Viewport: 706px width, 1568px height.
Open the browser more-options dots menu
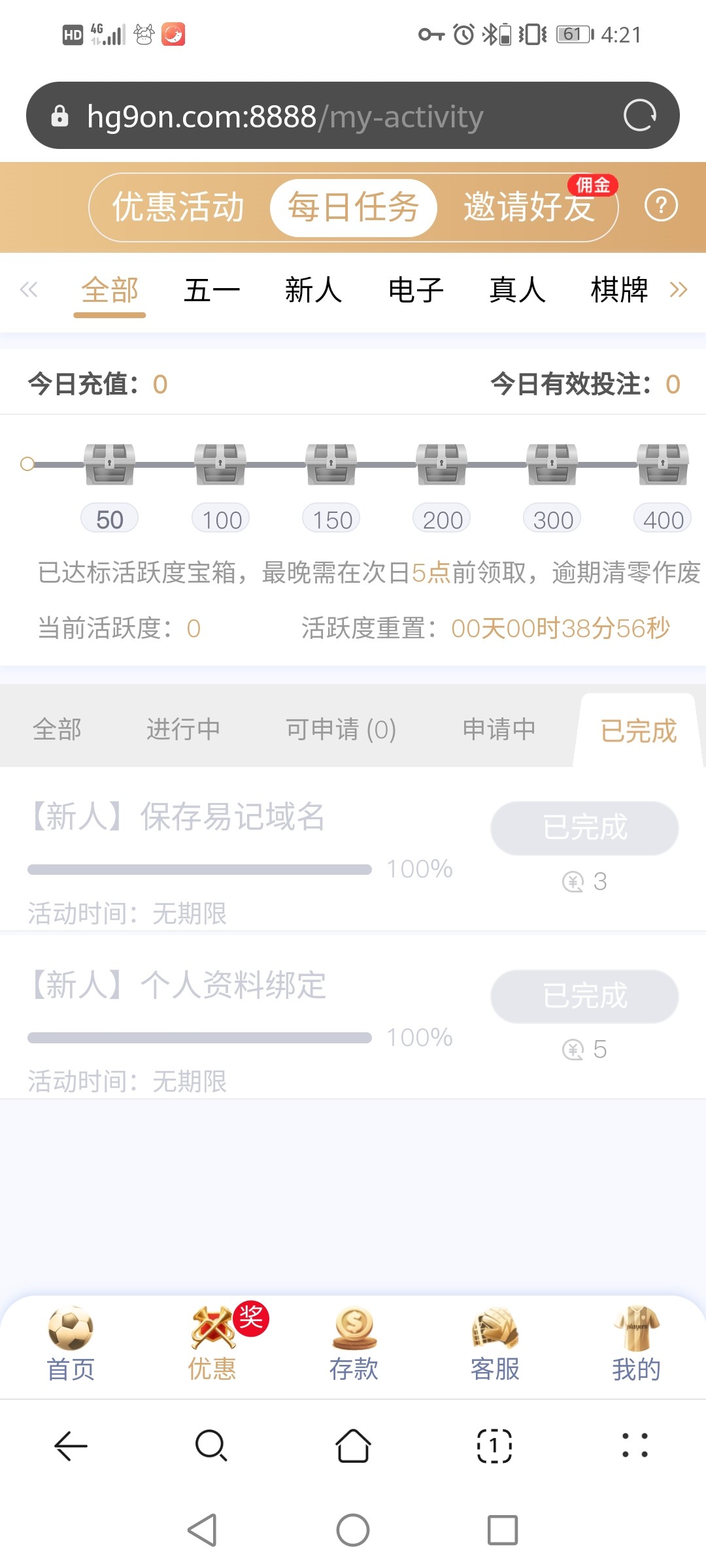point(635,1445)
